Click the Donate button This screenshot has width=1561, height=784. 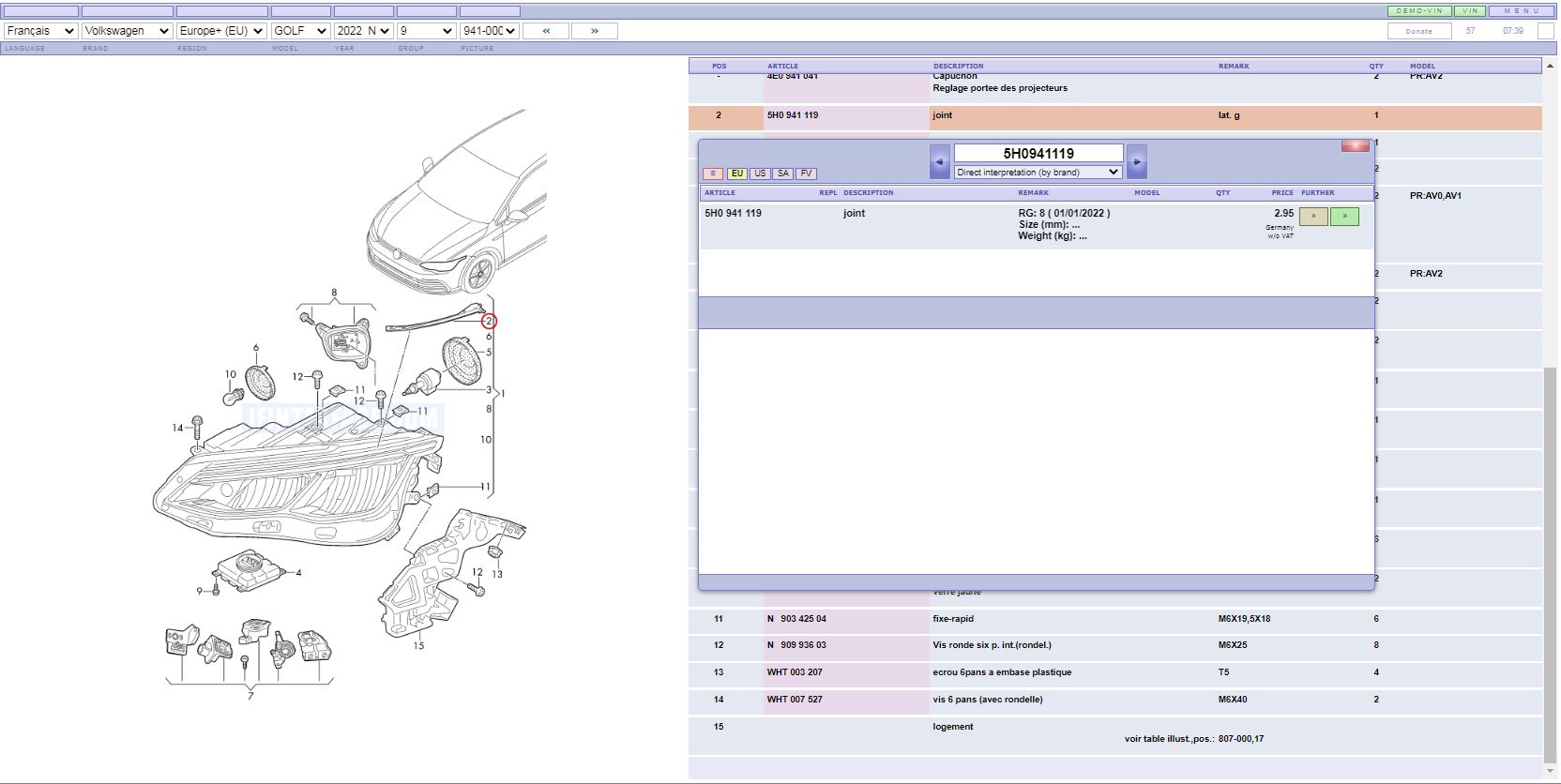1419,31
